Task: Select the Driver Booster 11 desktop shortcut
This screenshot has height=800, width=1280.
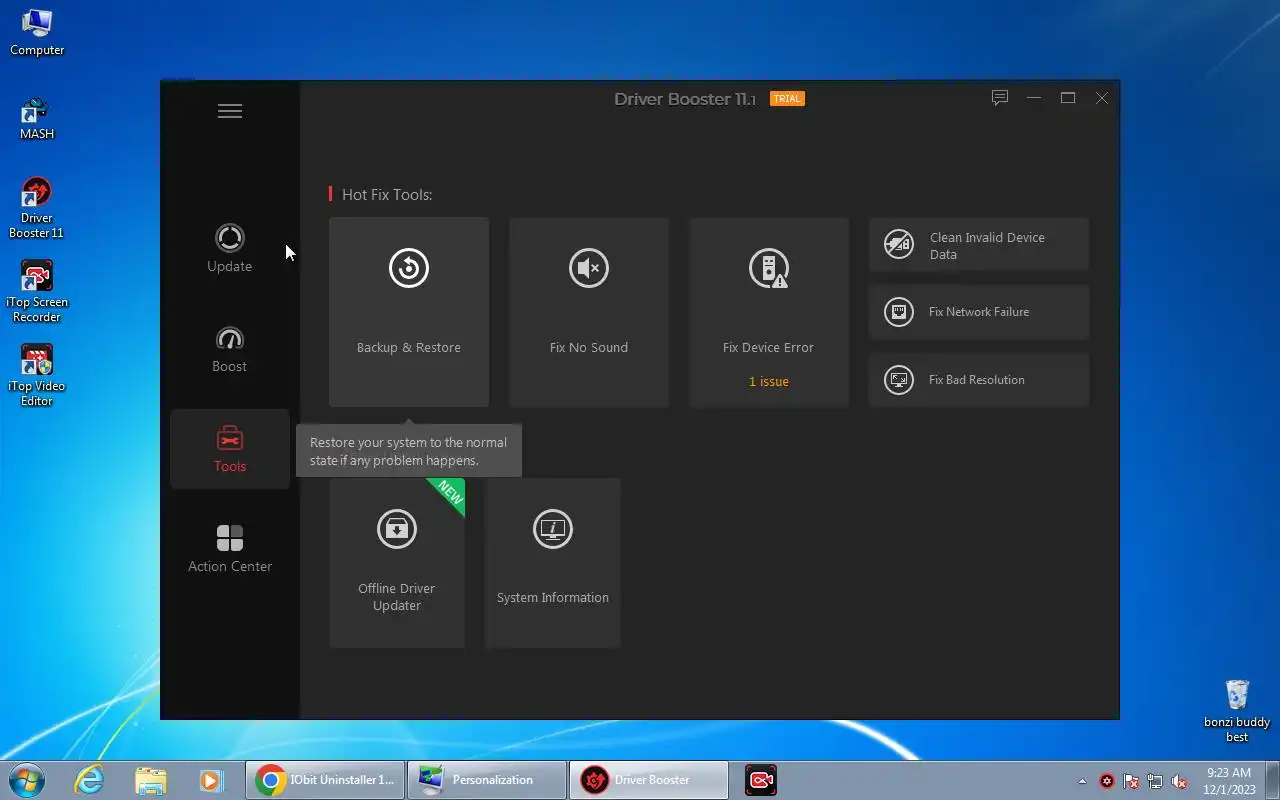Action: [x=37, y=208]
